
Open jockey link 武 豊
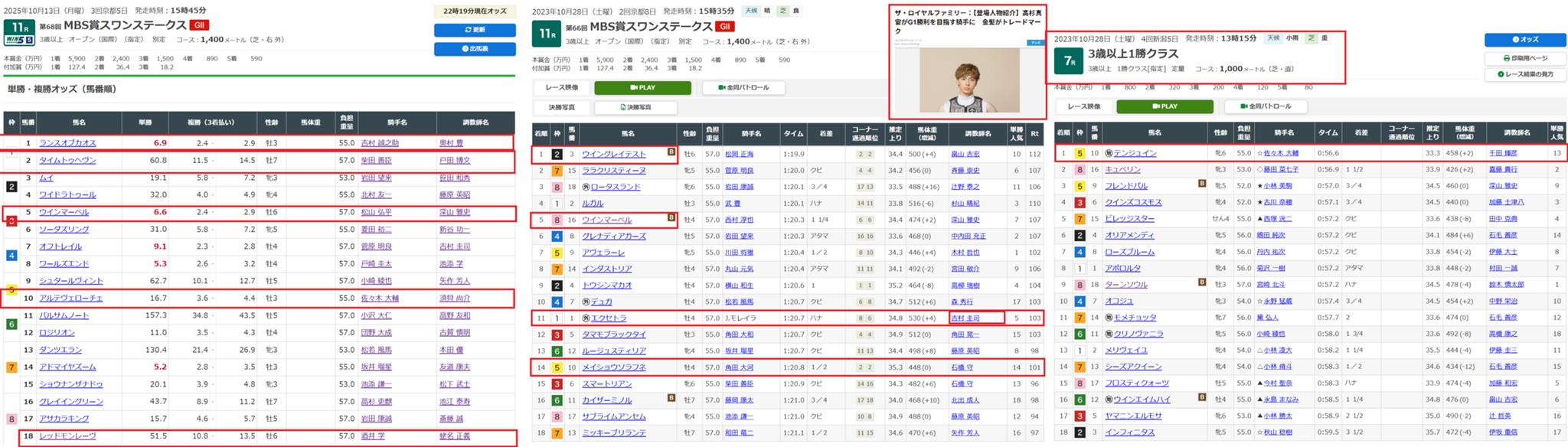click(731, 204)
